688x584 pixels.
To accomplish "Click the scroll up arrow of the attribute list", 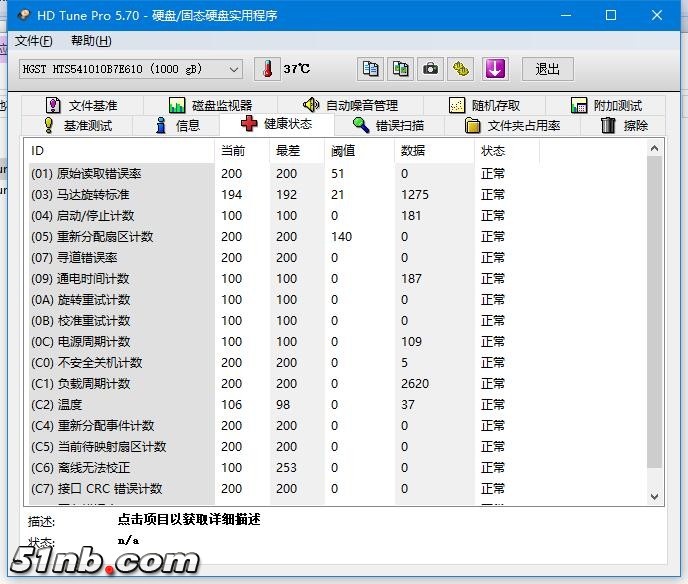I will coord(654,148).
